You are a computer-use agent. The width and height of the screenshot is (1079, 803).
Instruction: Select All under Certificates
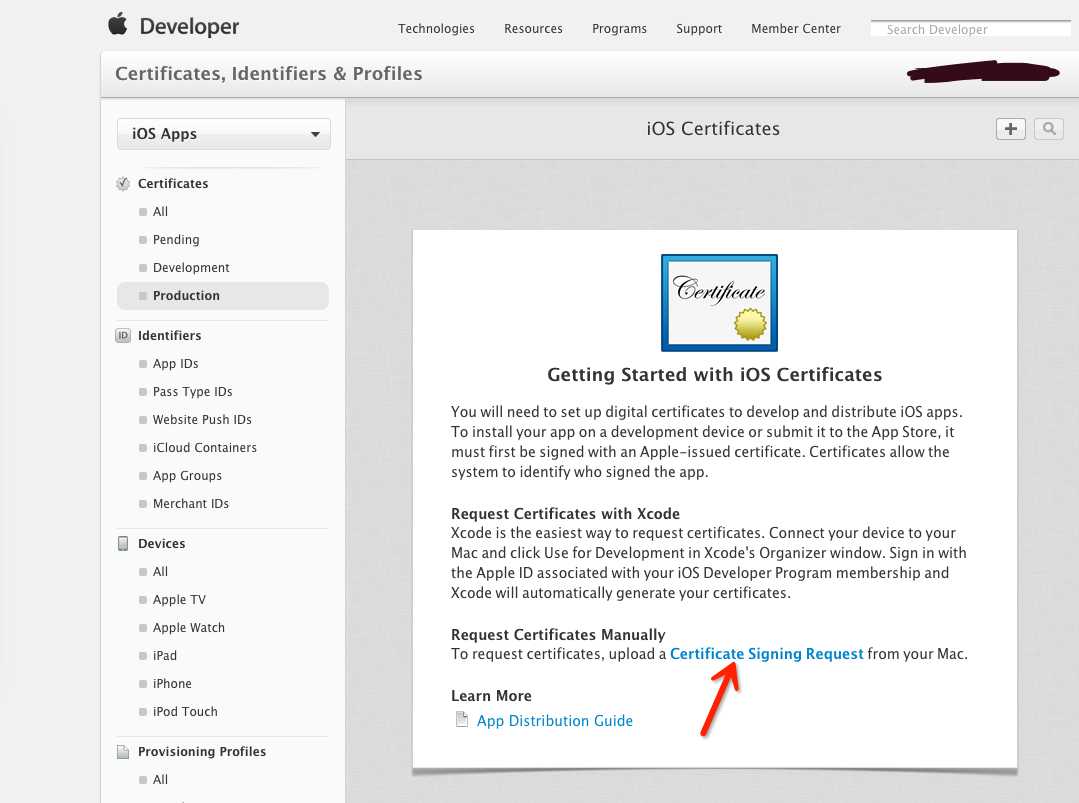[x=160, y=212]
